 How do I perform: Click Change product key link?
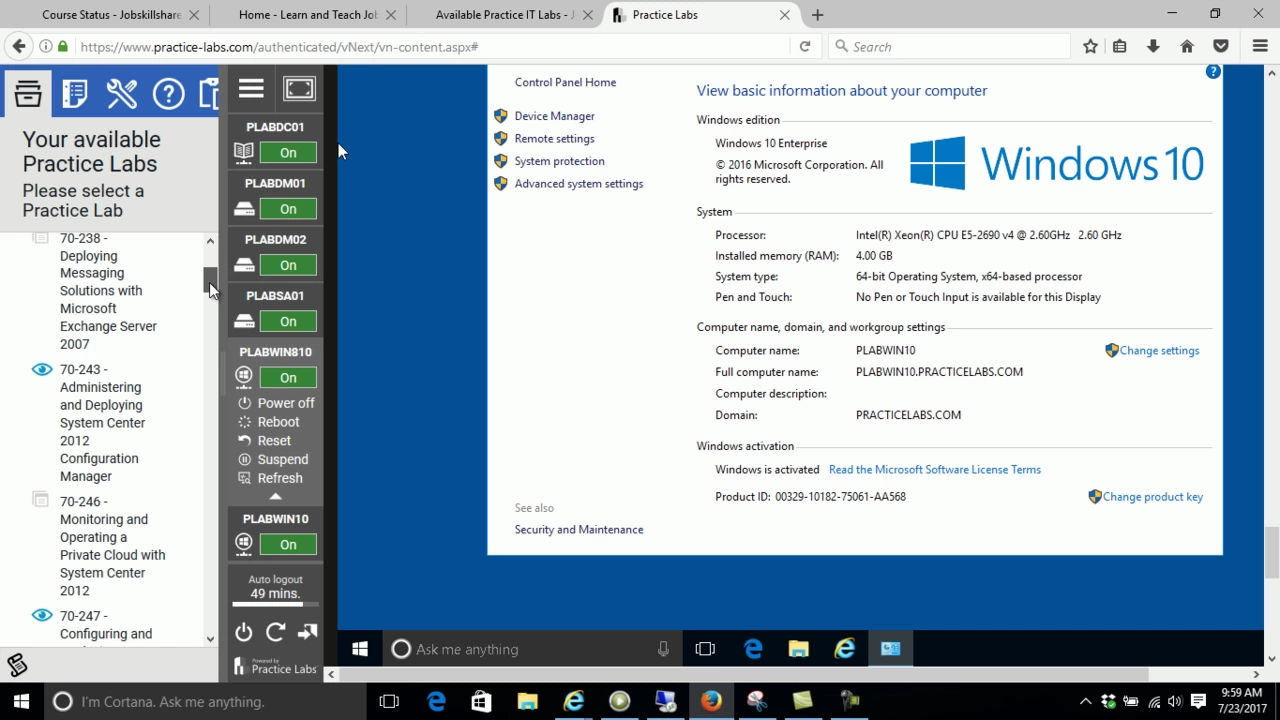[1152, 497]
